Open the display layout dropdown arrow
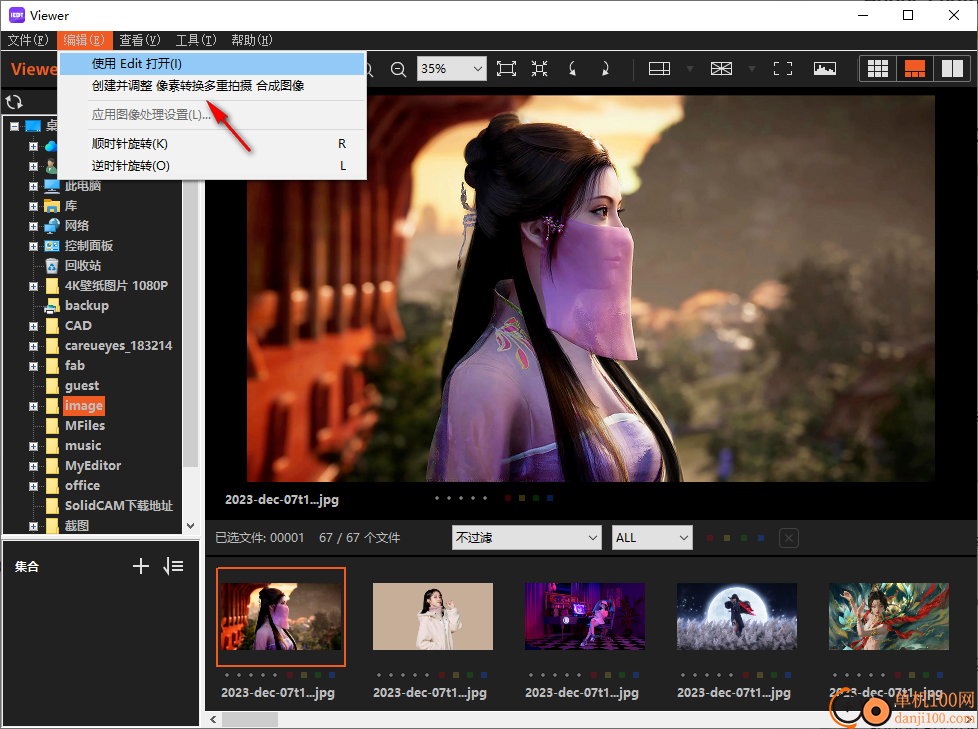This screenshot has height=729, width=978. [690, 69]
